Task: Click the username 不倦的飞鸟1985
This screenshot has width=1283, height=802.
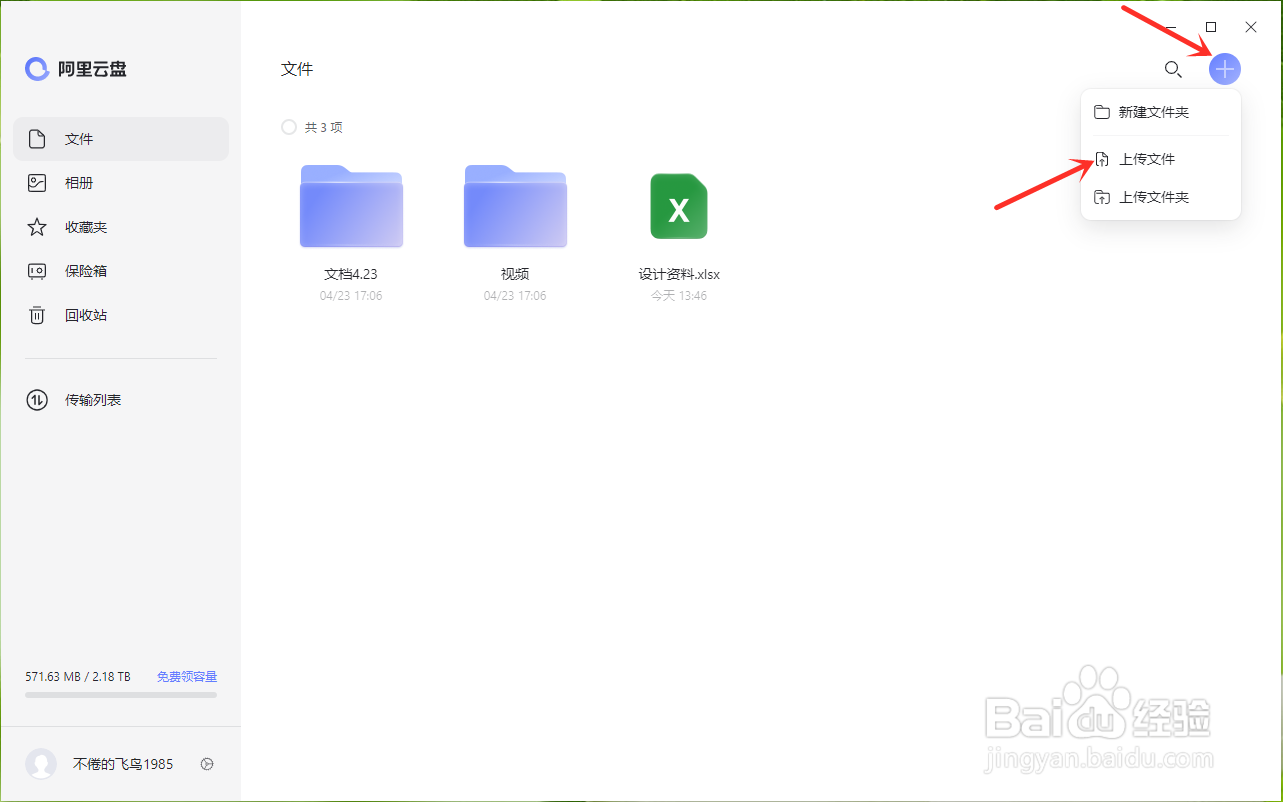Action: tap(122, 764)
